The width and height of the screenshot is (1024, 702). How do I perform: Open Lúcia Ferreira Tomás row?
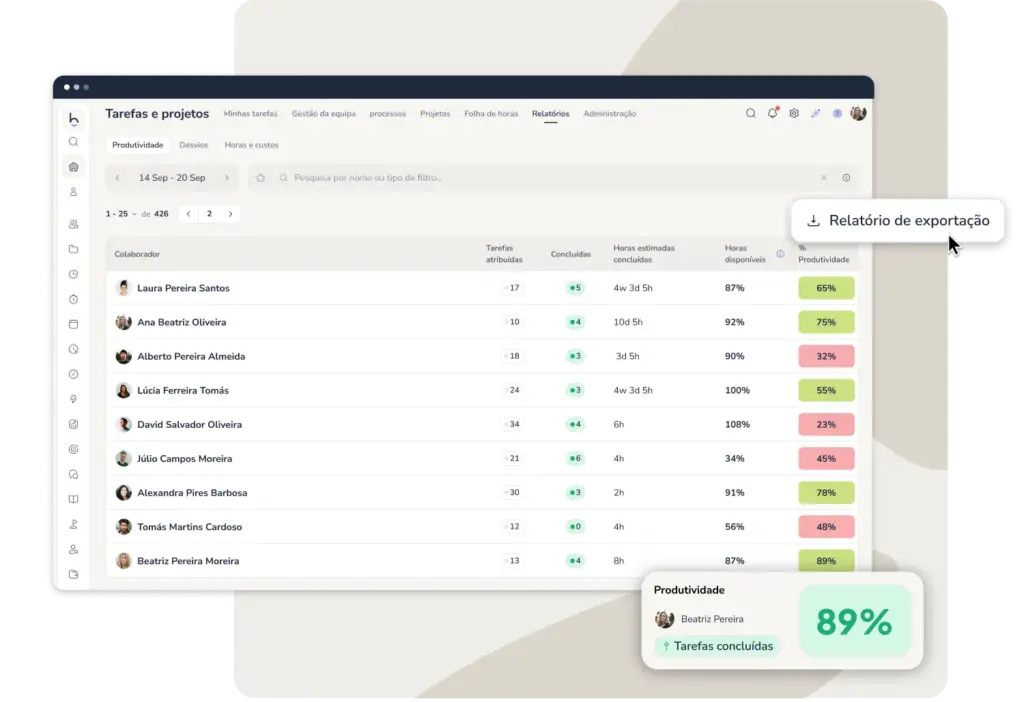pos(482,391)
